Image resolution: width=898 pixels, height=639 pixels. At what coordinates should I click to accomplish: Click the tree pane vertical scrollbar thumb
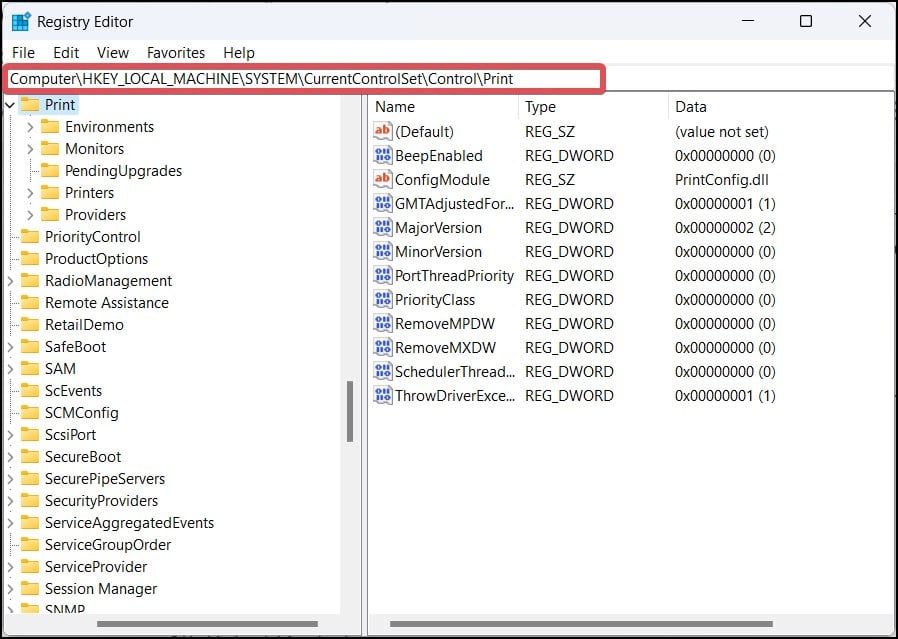pyautogui.click(x=350, y=412)
